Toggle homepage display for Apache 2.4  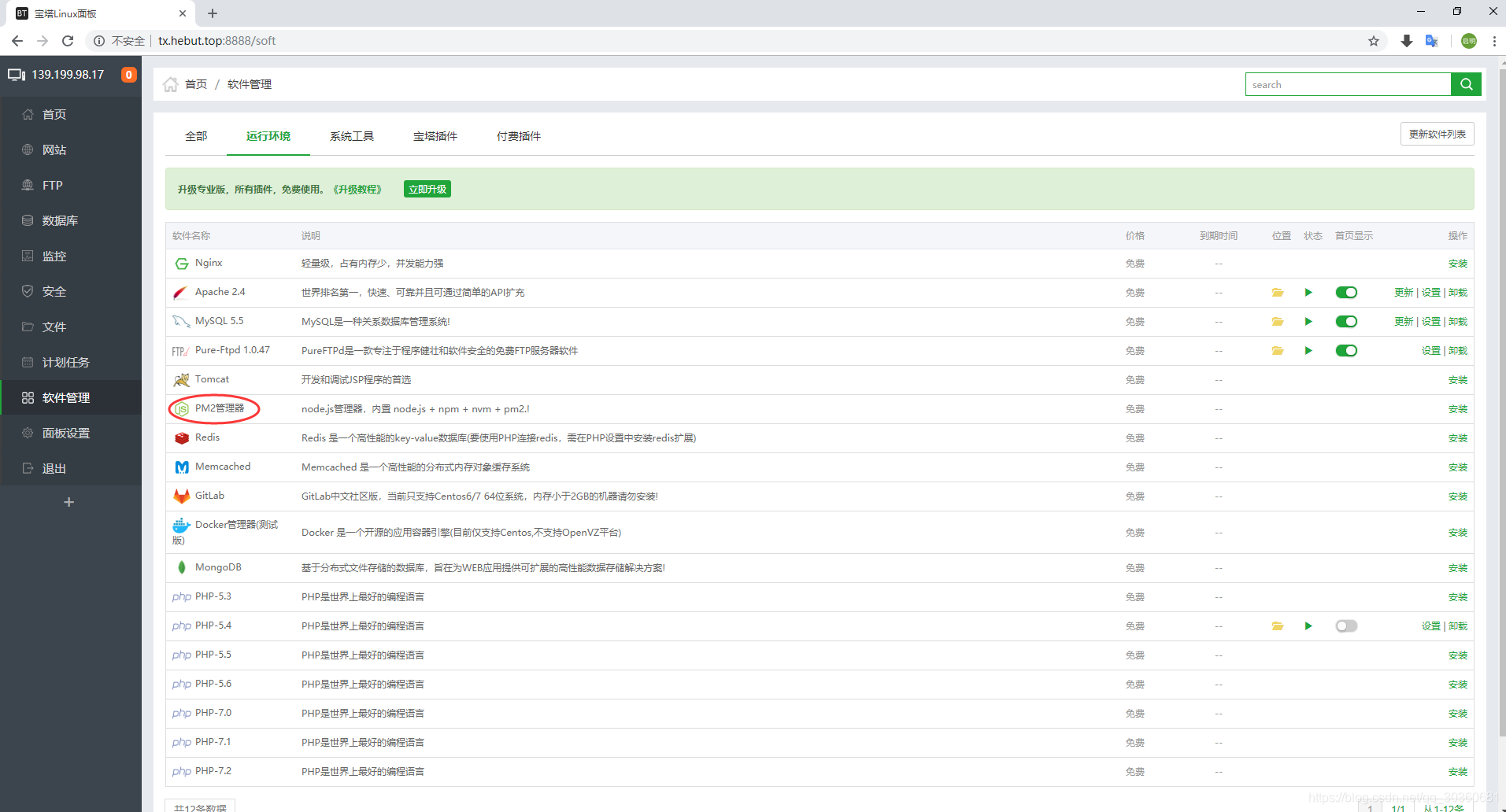(x=1346, y=293)
